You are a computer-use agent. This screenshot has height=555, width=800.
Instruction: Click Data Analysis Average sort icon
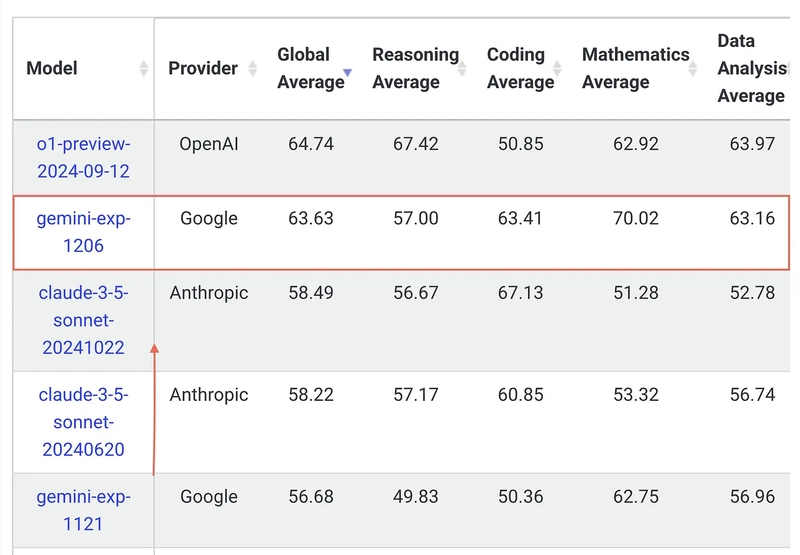[789, 68]
